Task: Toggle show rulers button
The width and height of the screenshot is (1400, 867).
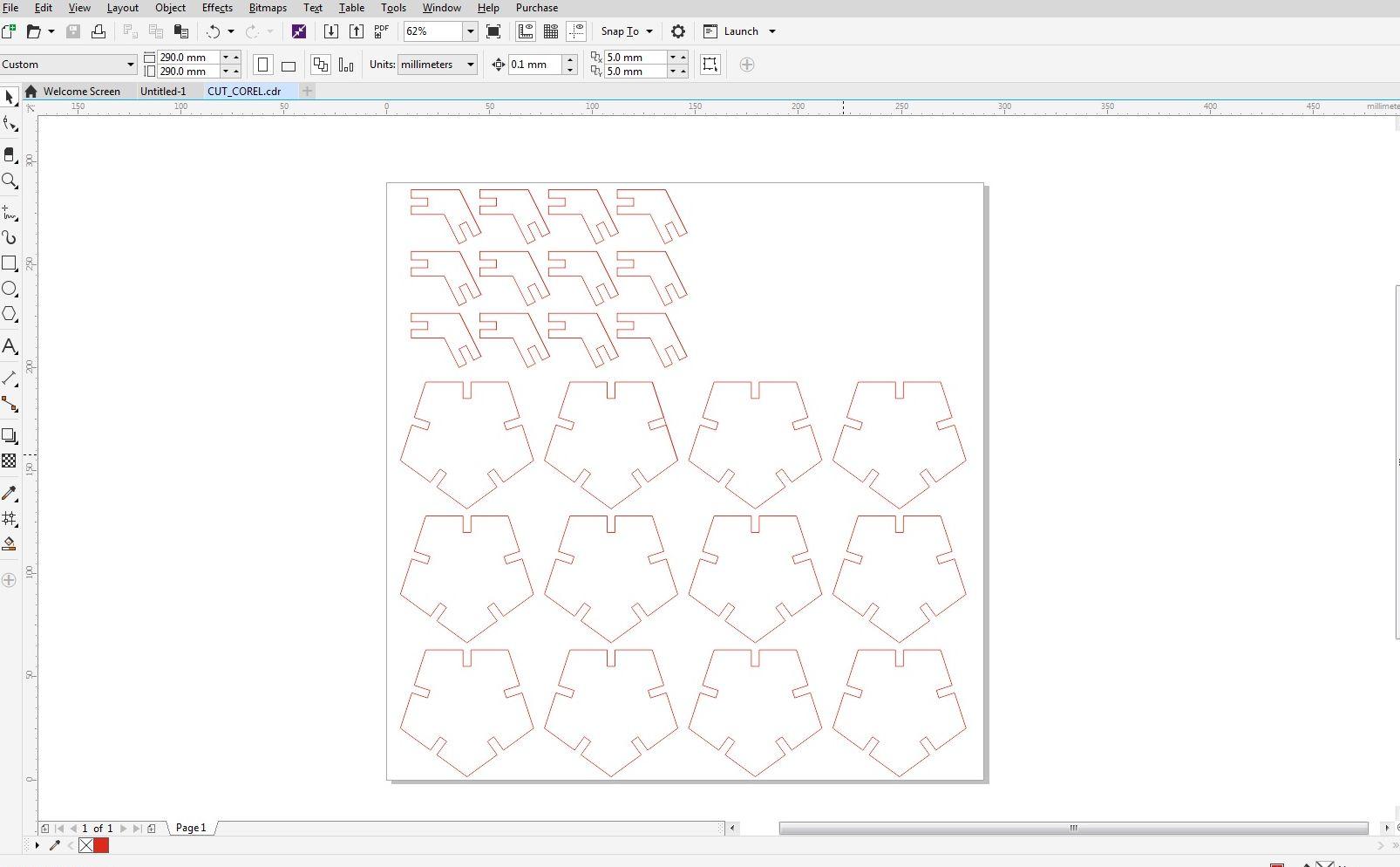Action: 526,31
